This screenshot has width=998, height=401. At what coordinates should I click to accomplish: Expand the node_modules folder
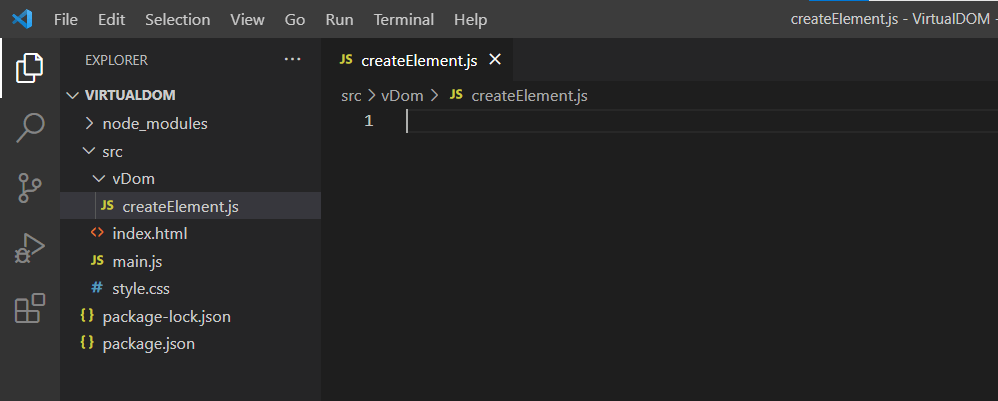pyautogui.click(x=89, y=123)
